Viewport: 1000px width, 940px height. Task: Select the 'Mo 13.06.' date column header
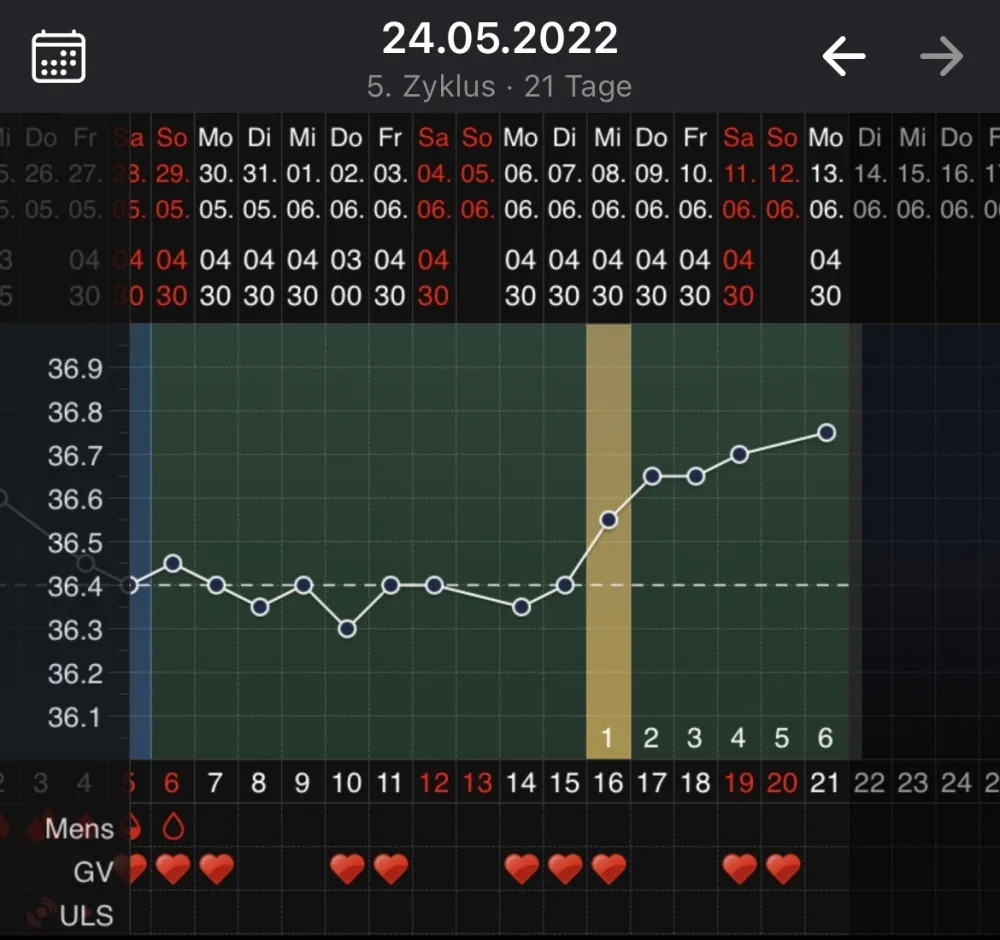[827, 173]
